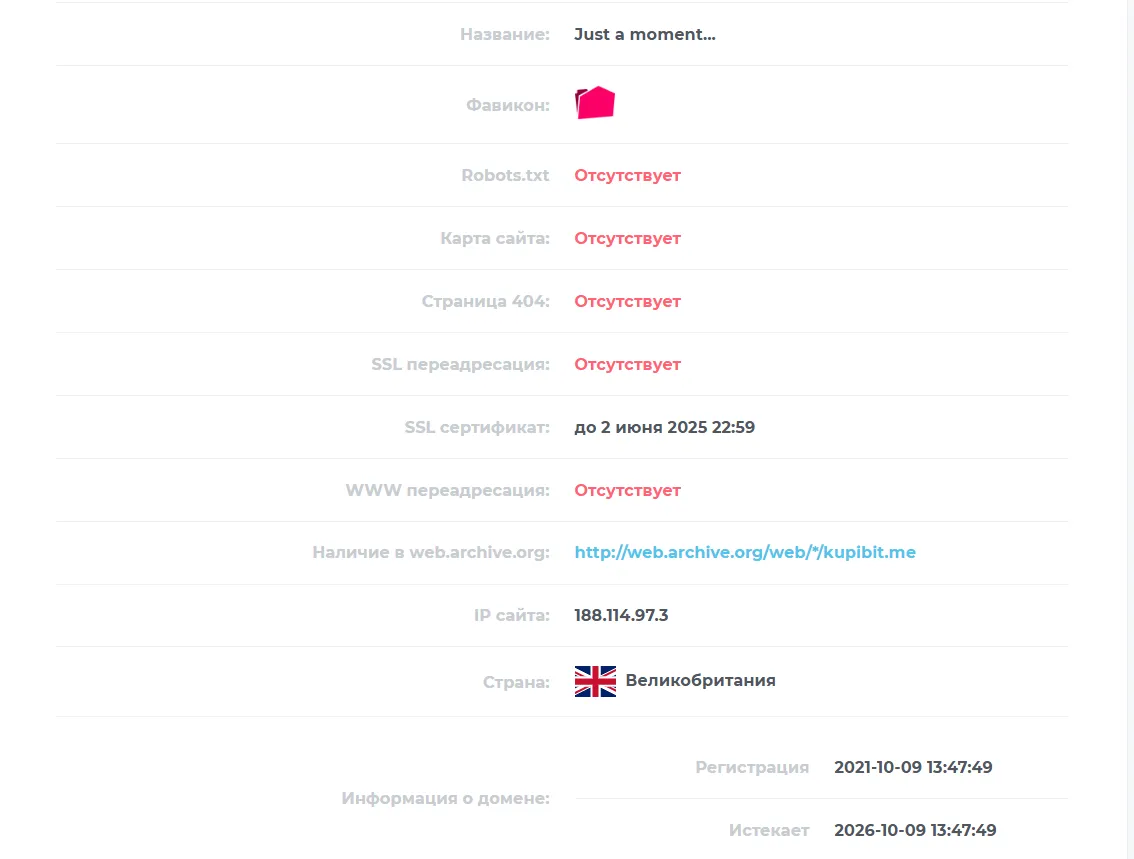Click the 'Just a moment...' title text
1134x859 pixels.
coord(644,35)
